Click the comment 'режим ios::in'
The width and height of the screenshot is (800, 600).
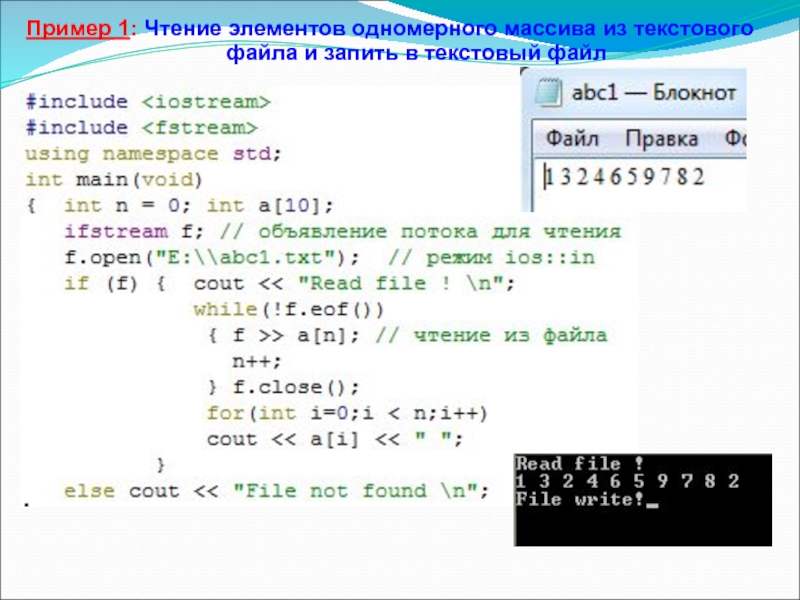[510, 257]
